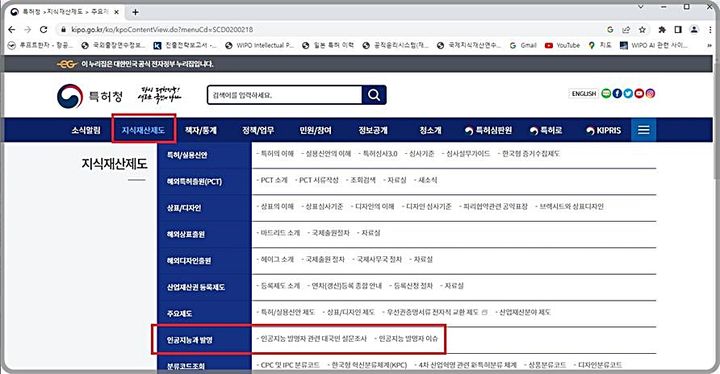Open the Instagram social icon
Screen dimensions: 720x374
650,93
